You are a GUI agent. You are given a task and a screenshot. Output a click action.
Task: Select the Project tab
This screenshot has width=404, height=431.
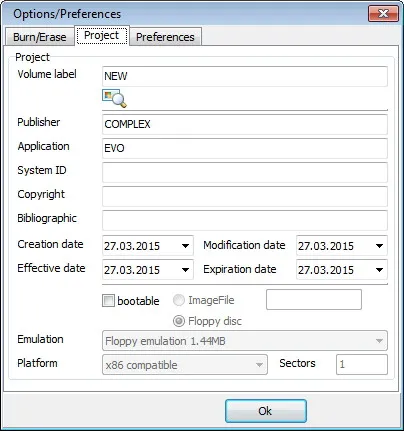(102, 35)
